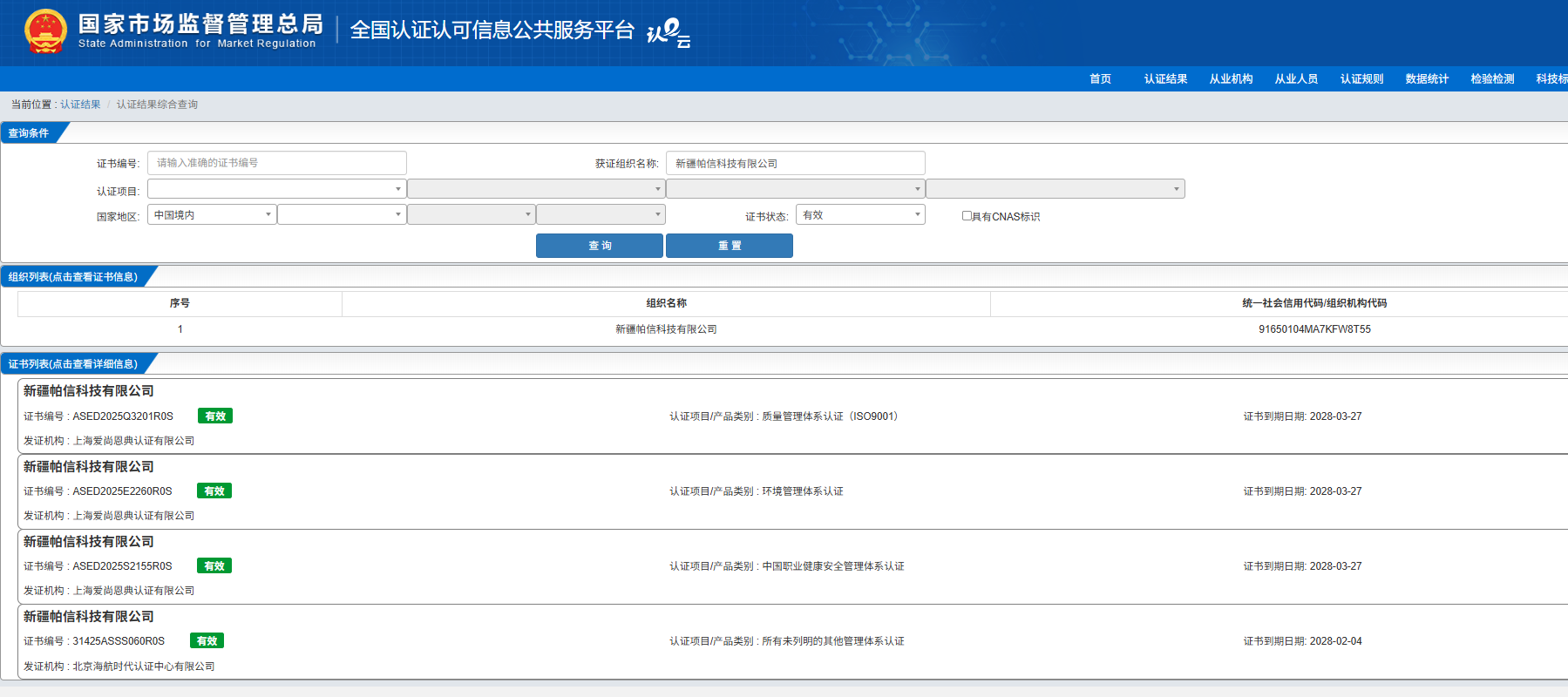Click the national emblem logo icon

45,31
